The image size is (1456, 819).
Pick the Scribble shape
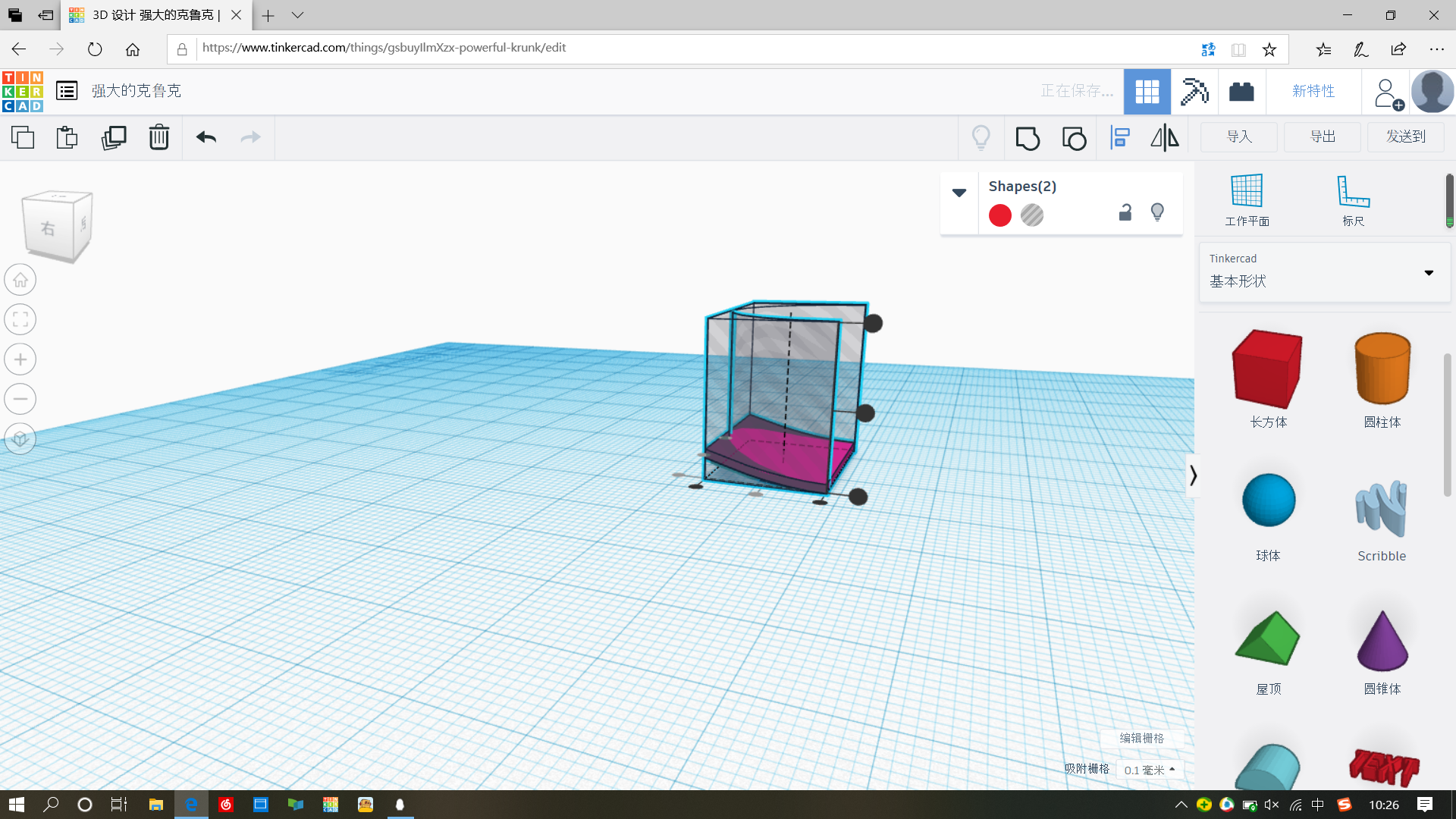click(x=1381, y=508)
